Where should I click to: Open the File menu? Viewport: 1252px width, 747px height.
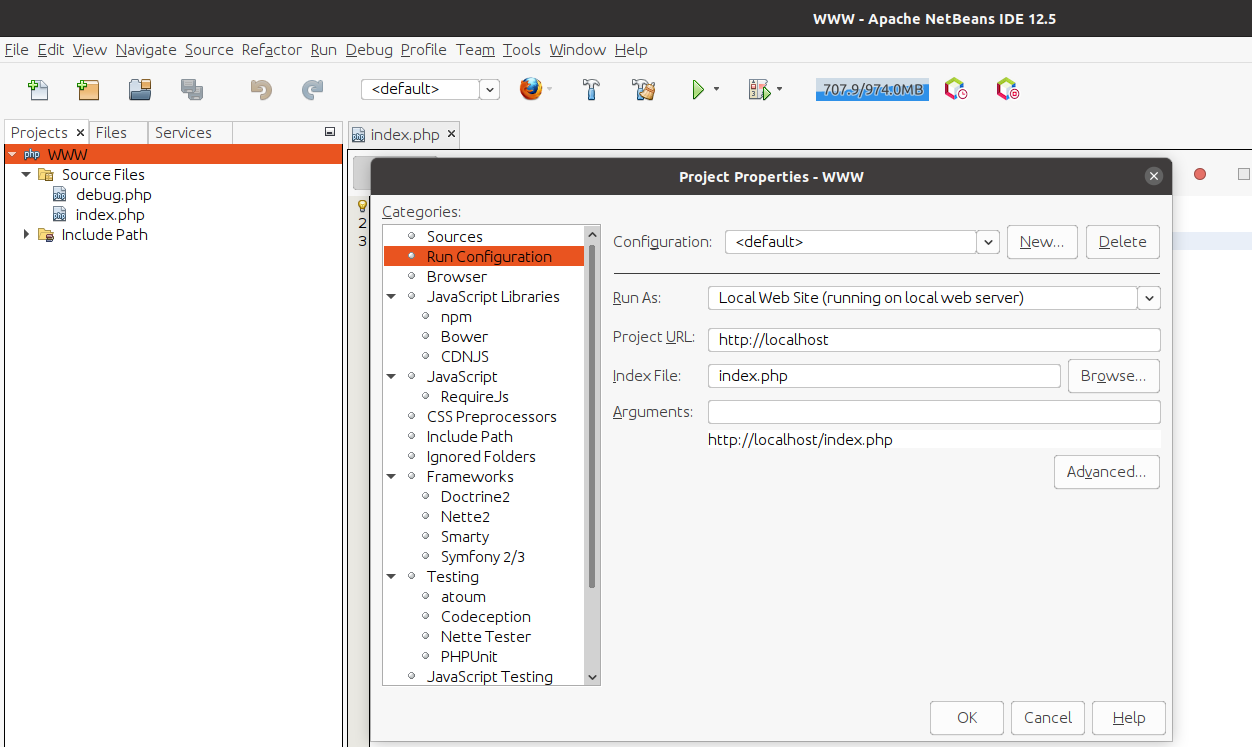(x=17, y=50)
